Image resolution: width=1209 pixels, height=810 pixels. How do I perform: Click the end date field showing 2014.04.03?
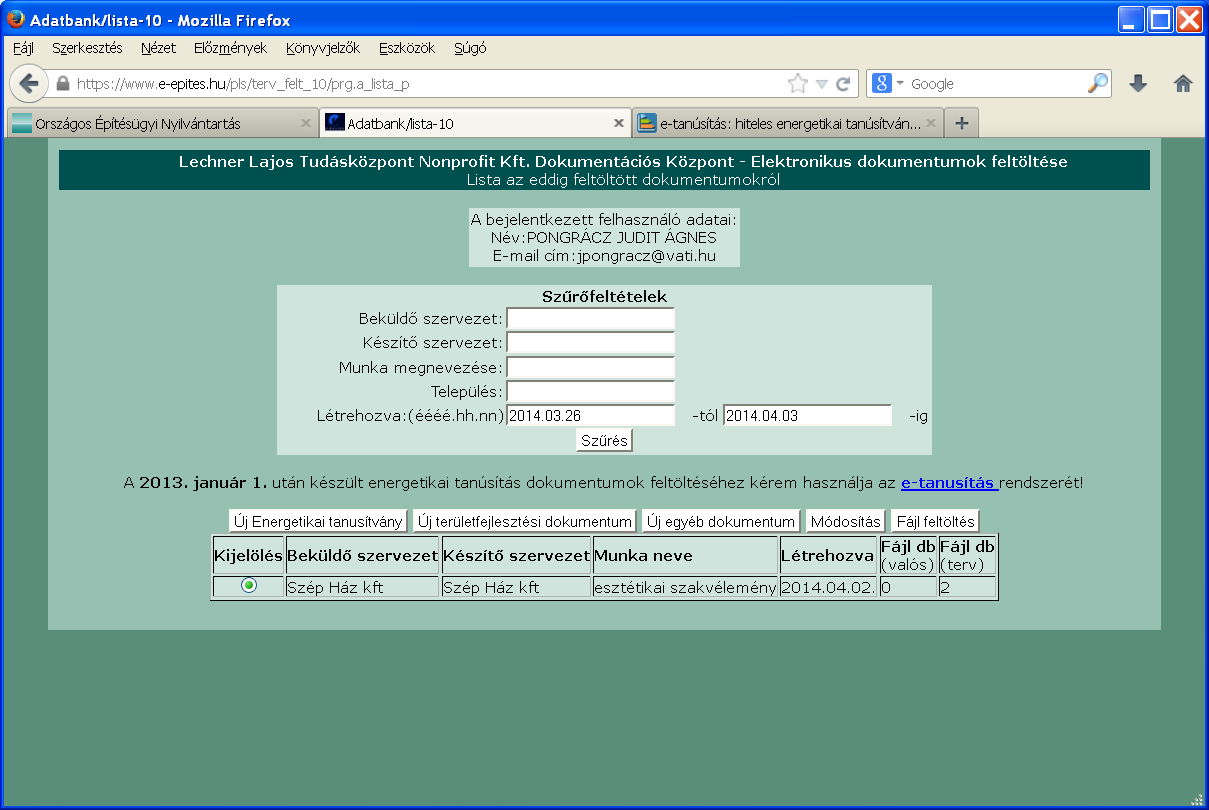click(x=807, y=416)
